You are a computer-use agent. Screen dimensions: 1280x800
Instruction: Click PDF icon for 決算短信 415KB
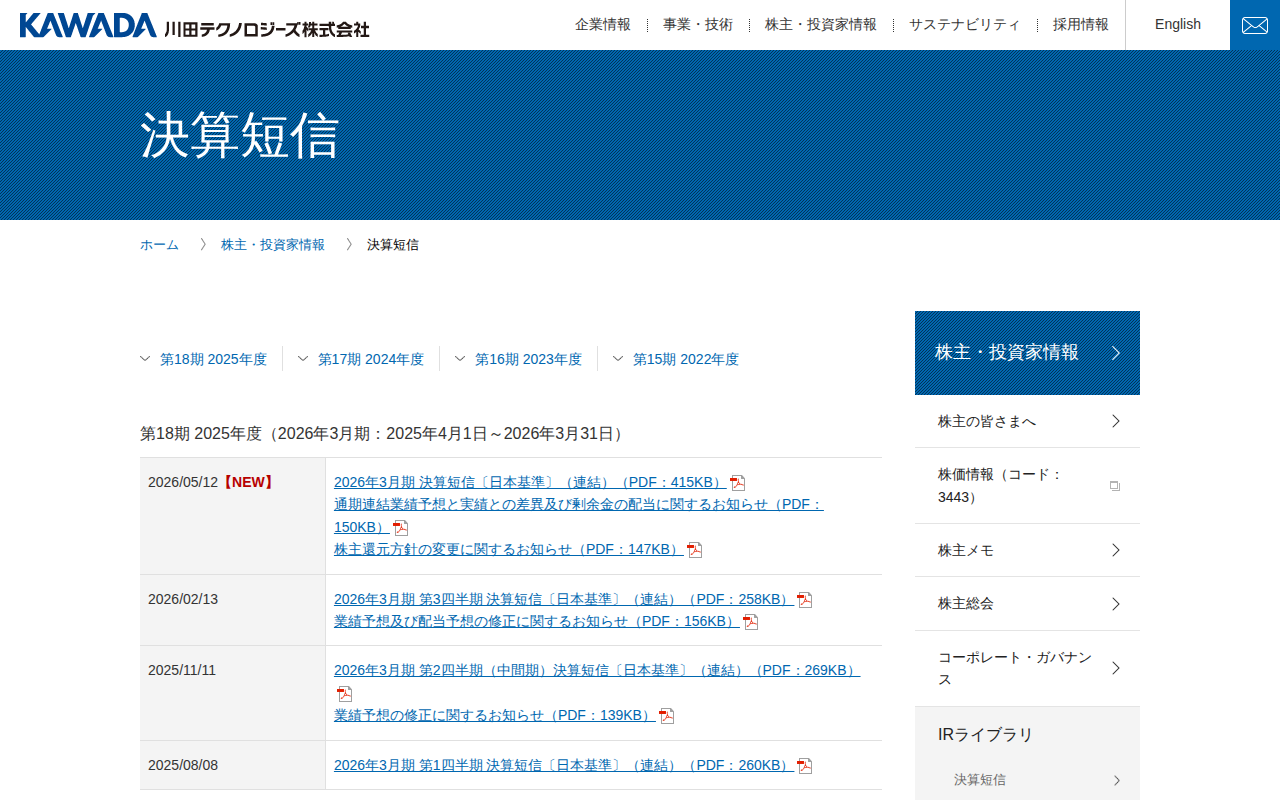pos(738,483)
